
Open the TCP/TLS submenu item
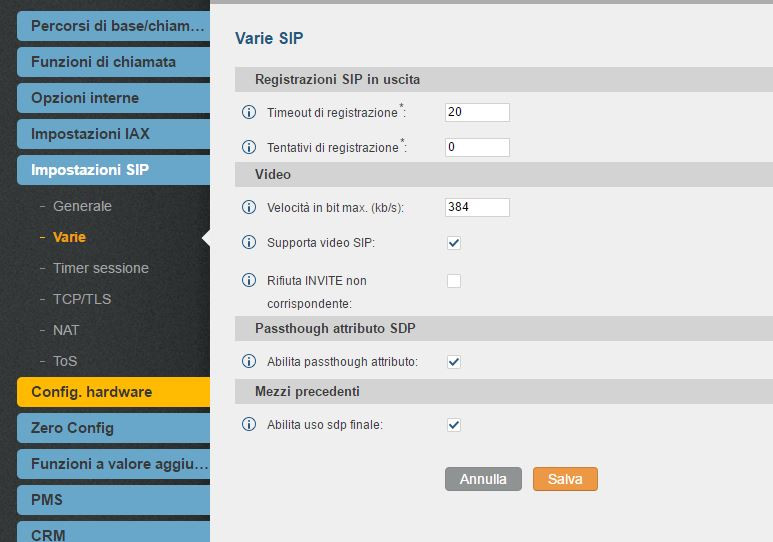click(82, 299)
